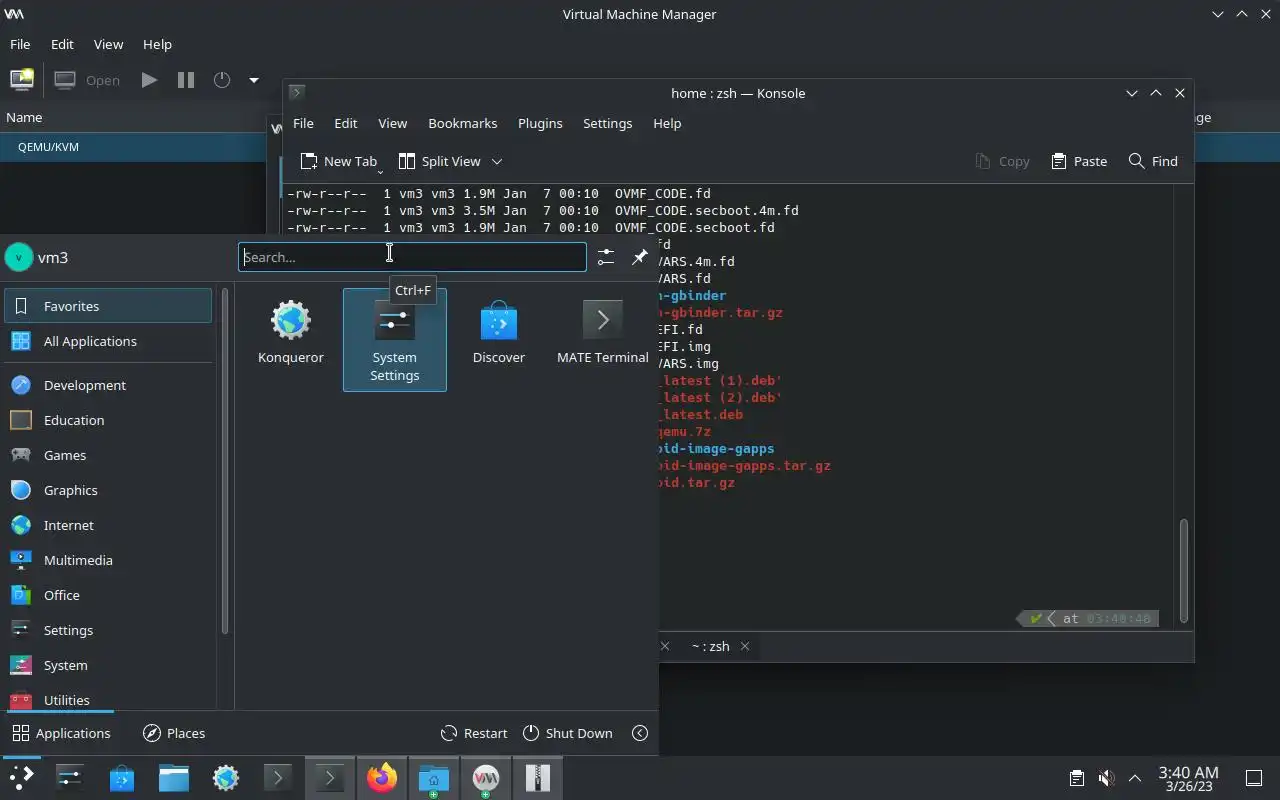The height and width of the screenshot is (800, 1280).
Task: Select Favorites in the launcher sidebar
Action: point(108,306)
